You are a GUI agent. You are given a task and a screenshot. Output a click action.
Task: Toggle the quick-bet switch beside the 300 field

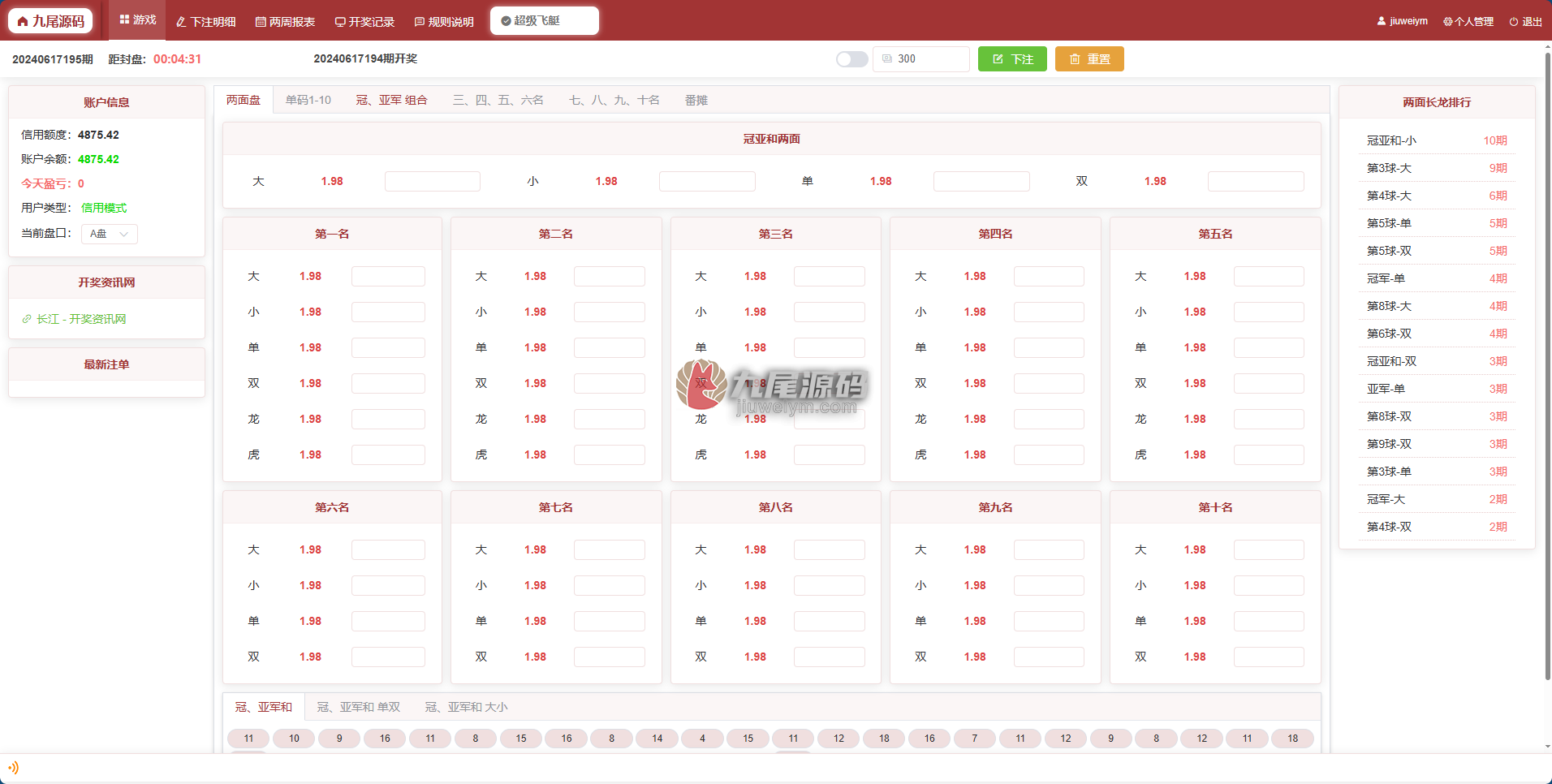pyautogui.click(x=852, y=59)
